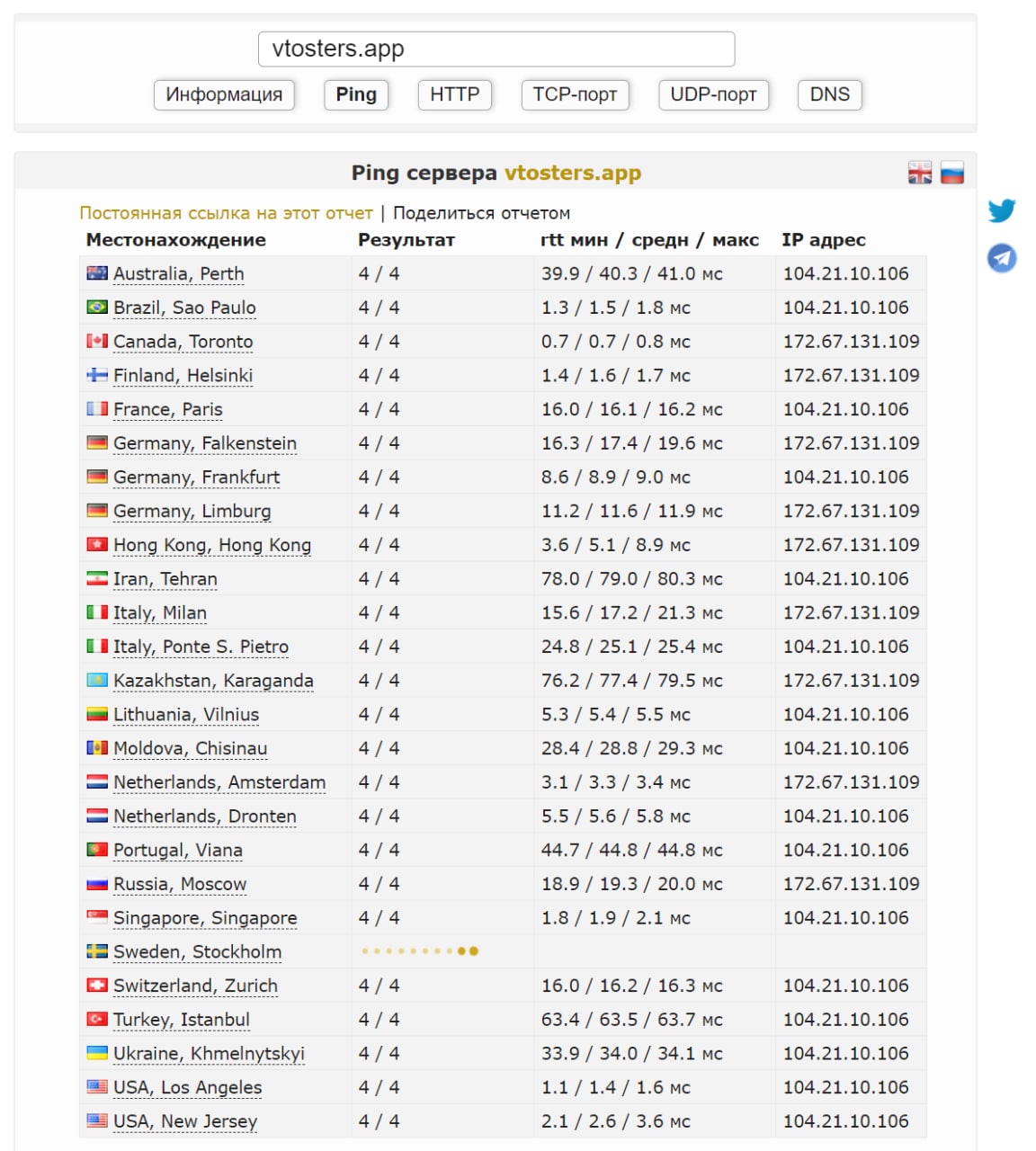Open the USA, New Jersey location link

(x=185, y=1121)
